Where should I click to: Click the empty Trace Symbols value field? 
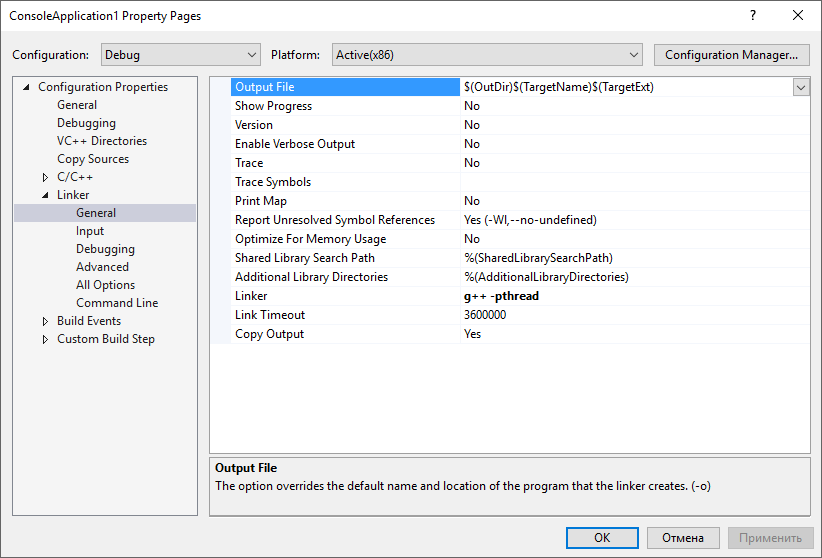(635, 182)
